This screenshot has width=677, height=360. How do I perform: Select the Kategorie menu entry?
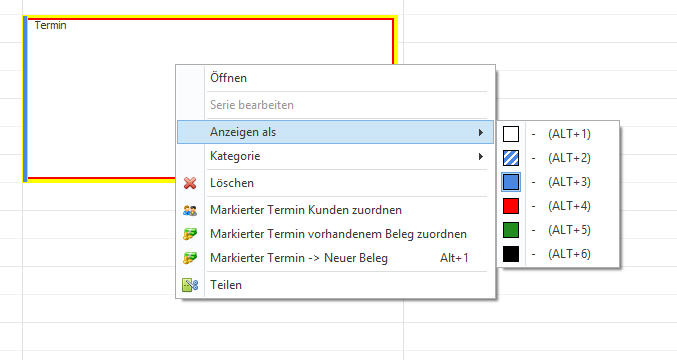335,156
